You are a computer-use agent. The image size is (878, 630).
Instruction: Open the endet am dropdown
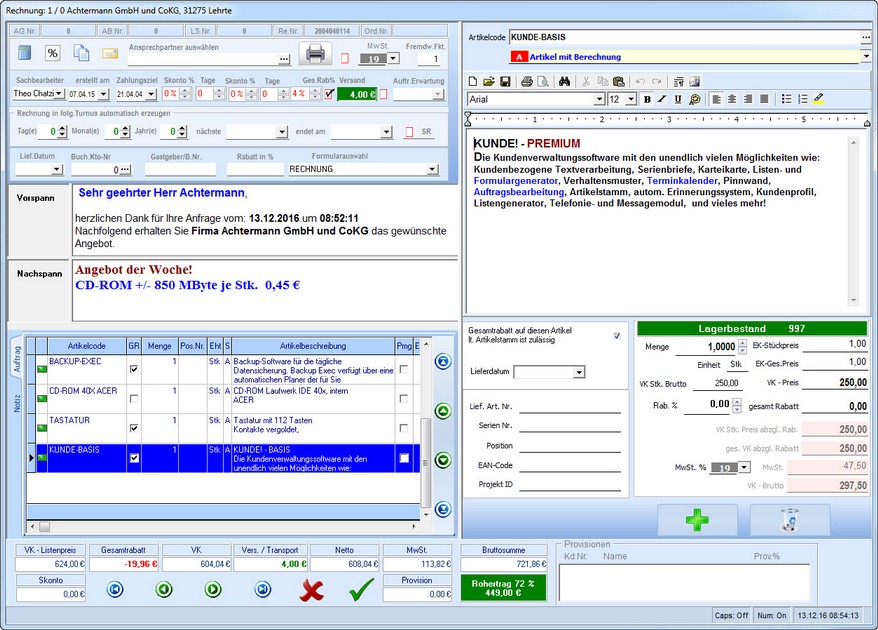pyautogui.click(x=386, y=132)
